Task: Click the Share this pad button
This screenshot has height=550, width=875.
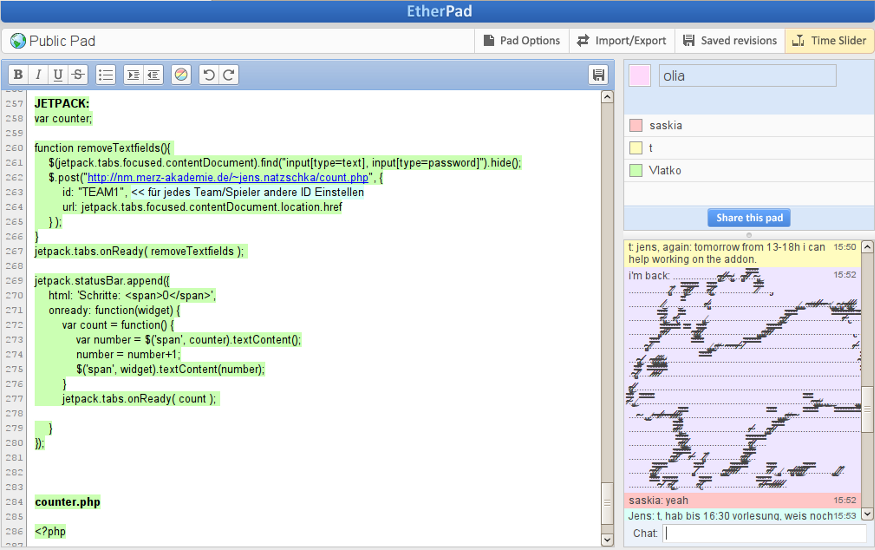Action: pos(749,218)
